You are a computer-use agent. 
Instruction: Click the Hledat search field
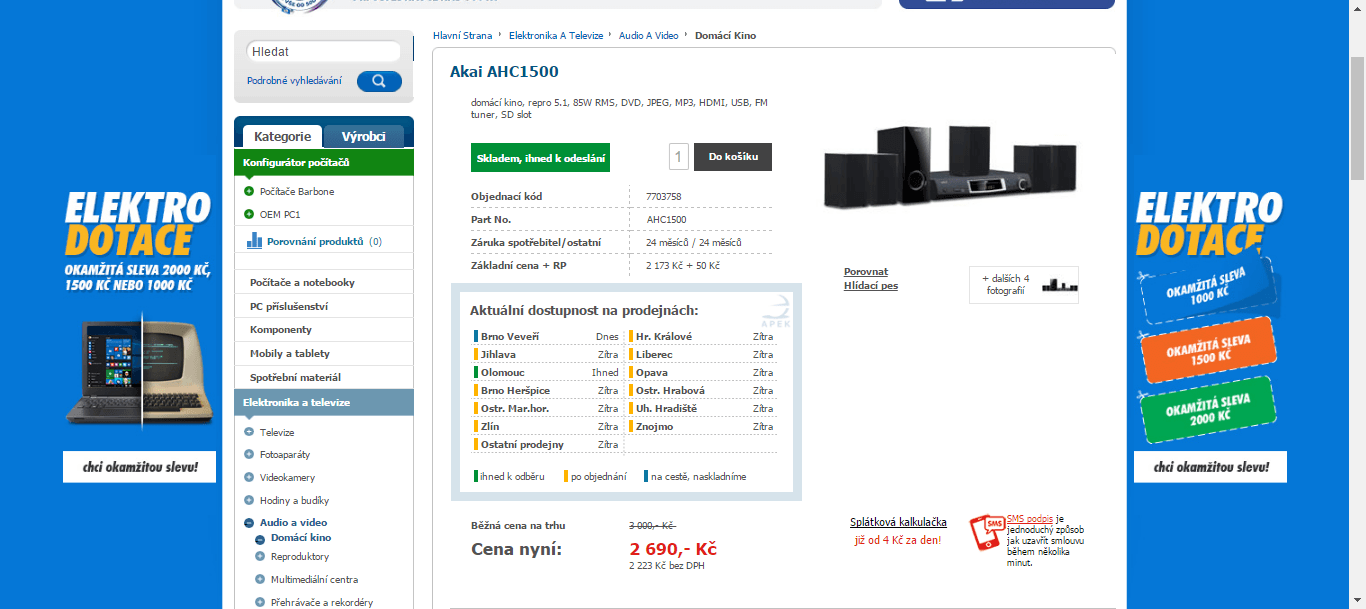pos(323,51)
